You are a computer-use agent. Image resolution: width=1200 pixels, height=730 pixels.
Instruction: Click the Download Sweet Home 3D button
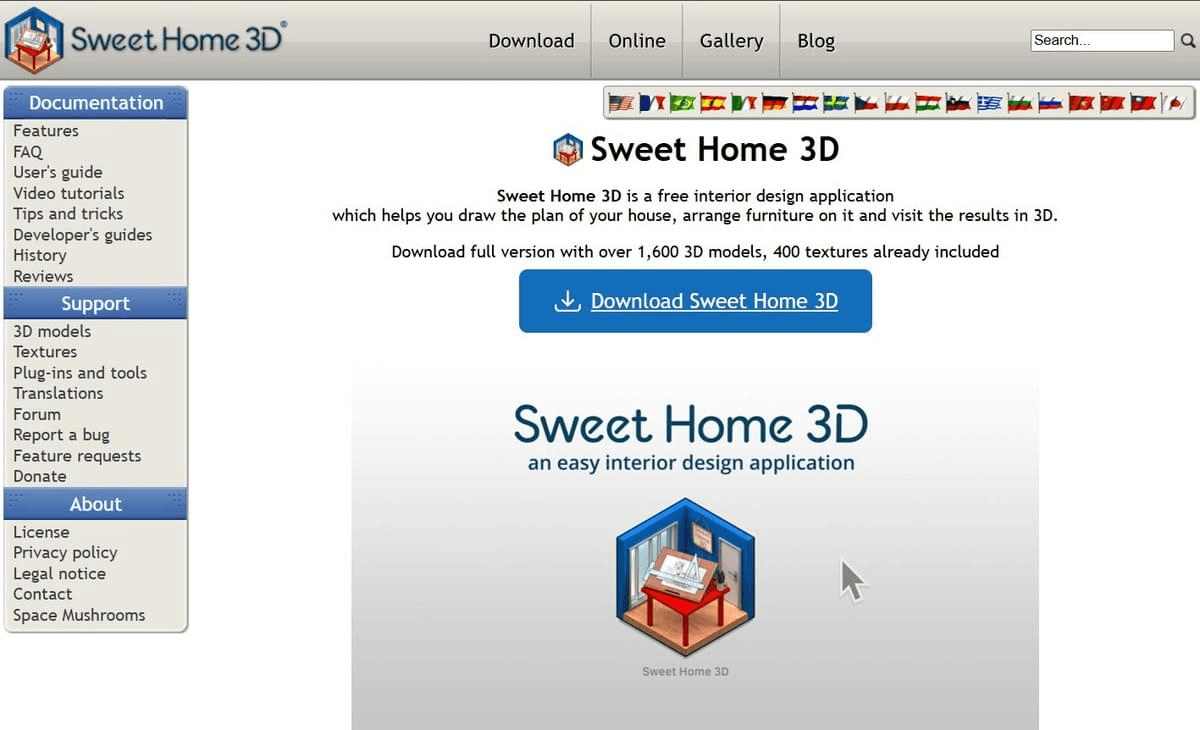(x=695, y=301)
